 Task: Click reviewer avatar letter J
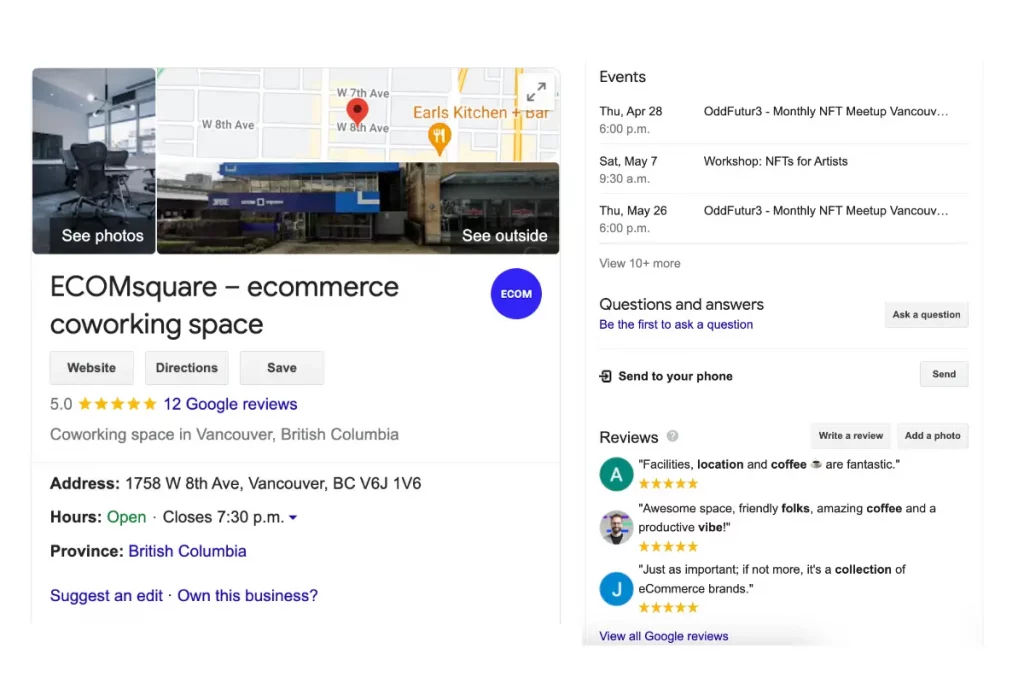(616, 589)
